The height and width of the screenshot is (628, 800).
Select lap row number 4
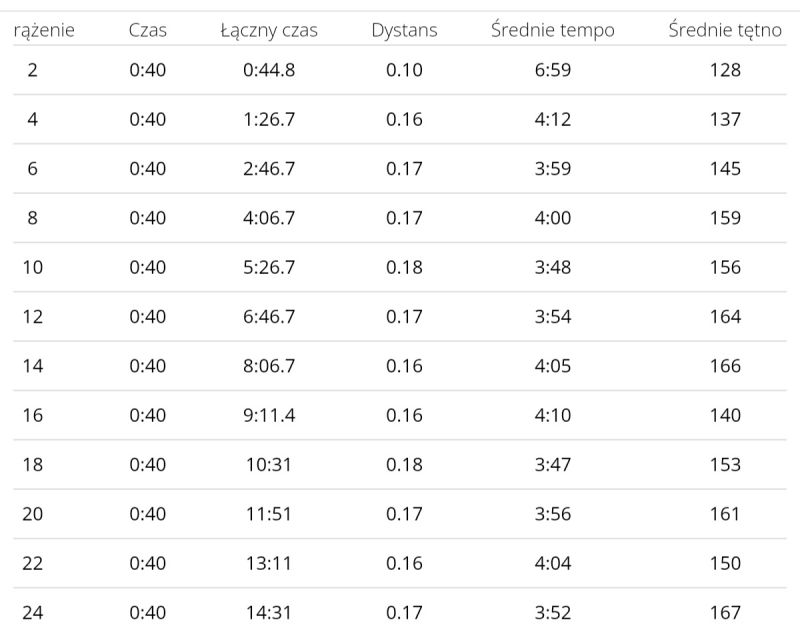[399, 119]
